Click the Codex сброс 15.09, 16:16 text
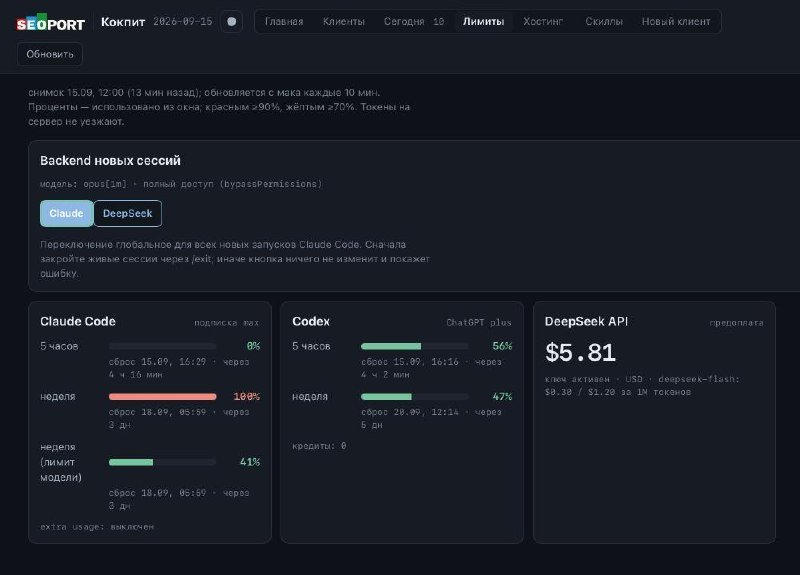The height and width of the screenshot is (575, 800). pyautogui.click(x=432, y=368)
